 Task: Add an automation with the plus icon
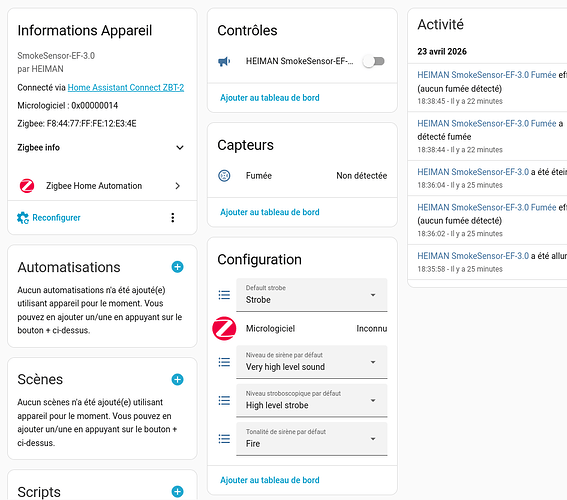coord(177,267)
